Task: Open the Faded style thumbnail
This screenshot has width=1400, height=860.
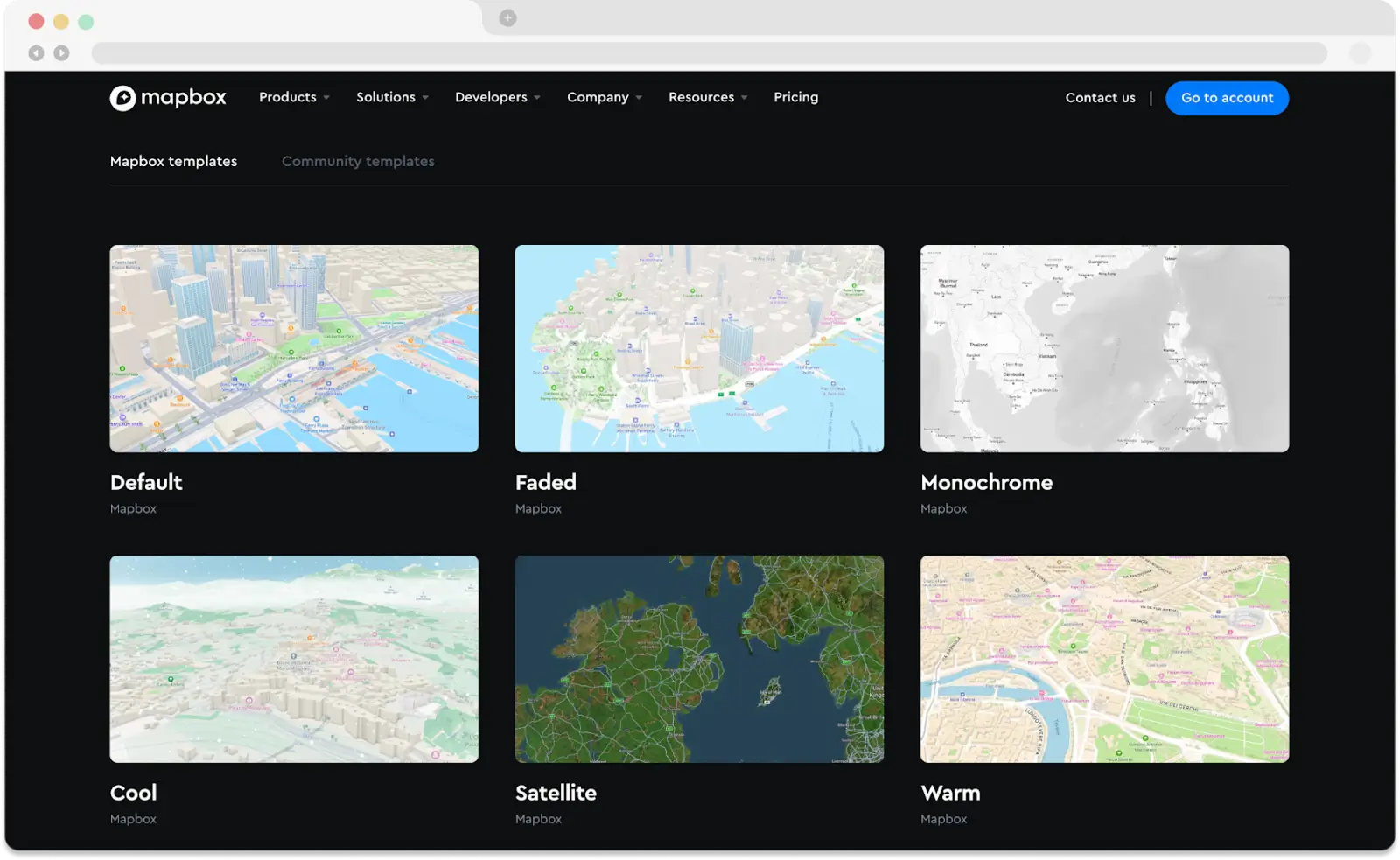Action: [x=699, y=348]
